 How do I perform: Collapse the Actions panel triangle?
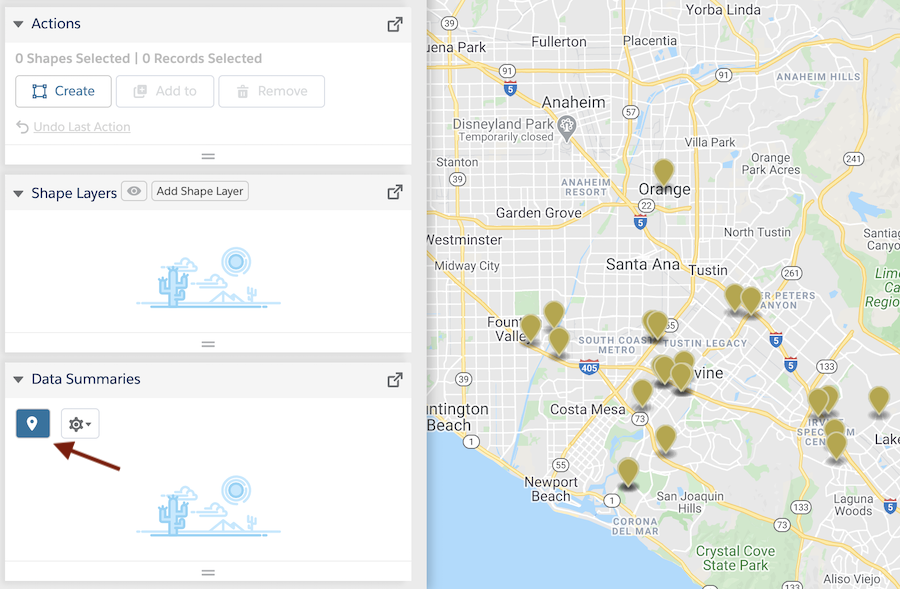coord(18,24)
